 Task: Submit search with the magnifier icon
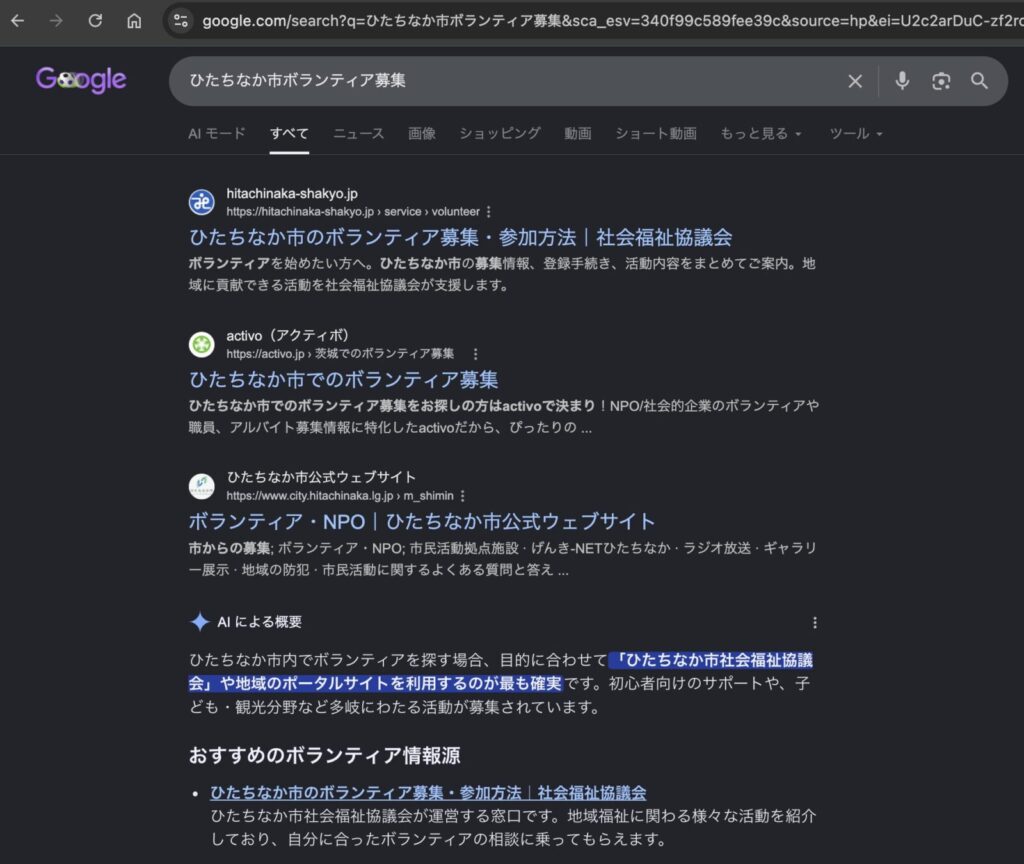(979, 81)
